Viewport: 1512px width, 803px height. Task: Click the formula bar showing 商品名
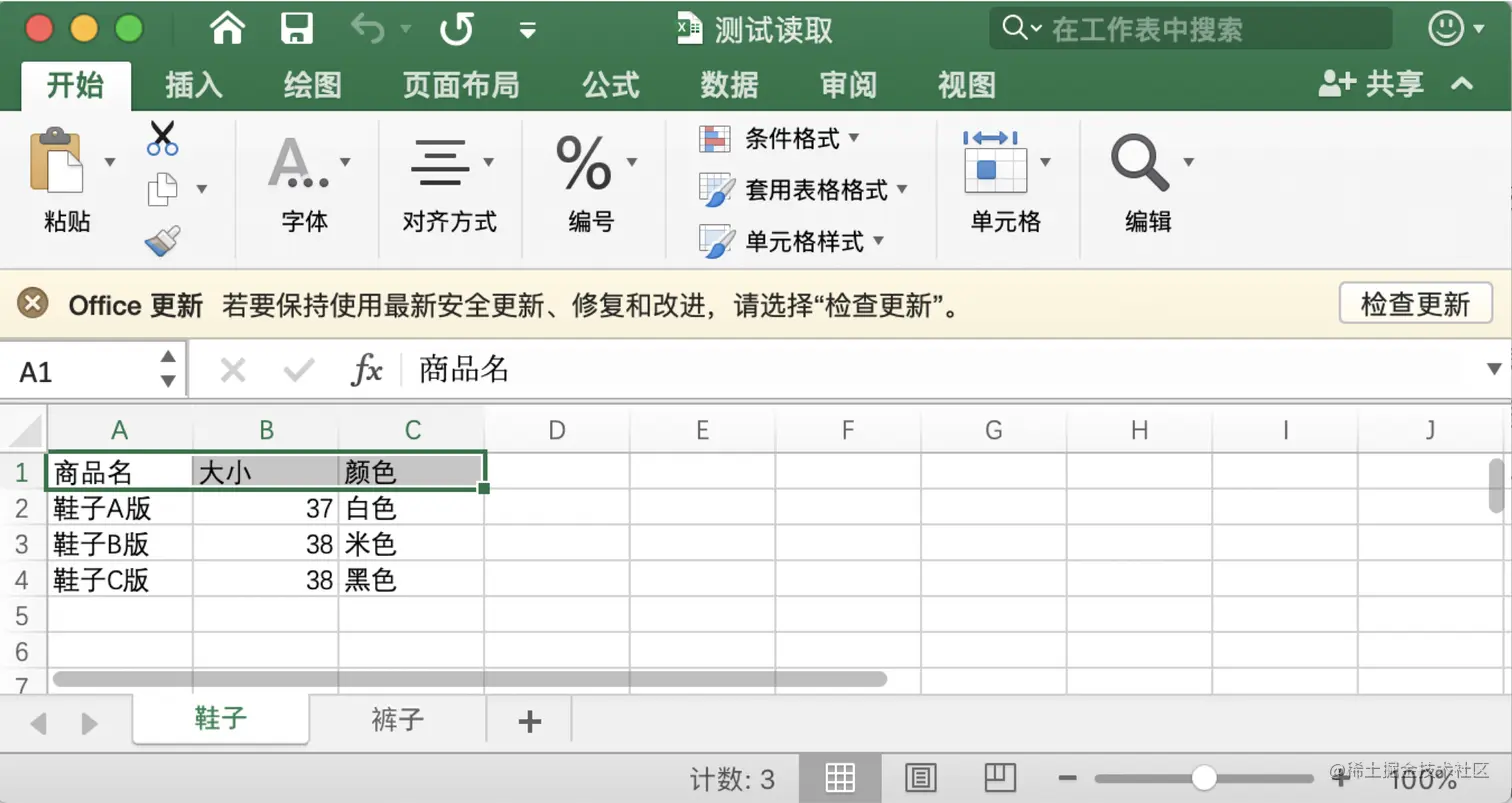point(940,371)
